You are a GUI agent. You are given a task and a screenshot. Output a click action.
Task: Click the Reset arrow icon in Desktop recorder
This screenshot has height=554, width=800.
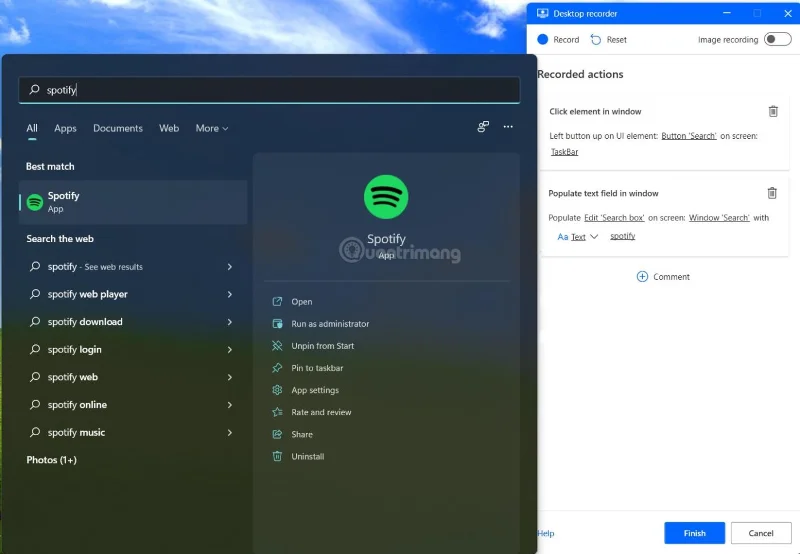coord(595,39)
